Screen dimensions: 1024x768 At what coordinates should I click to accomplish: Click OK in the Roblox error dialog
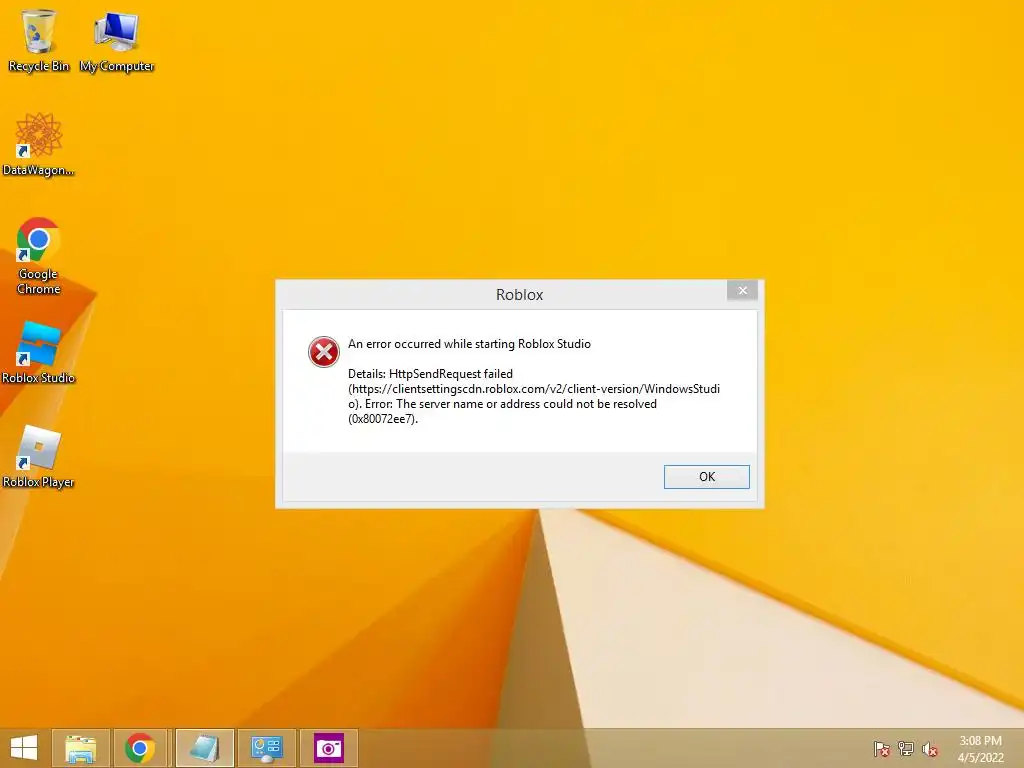tap(706, 477)
